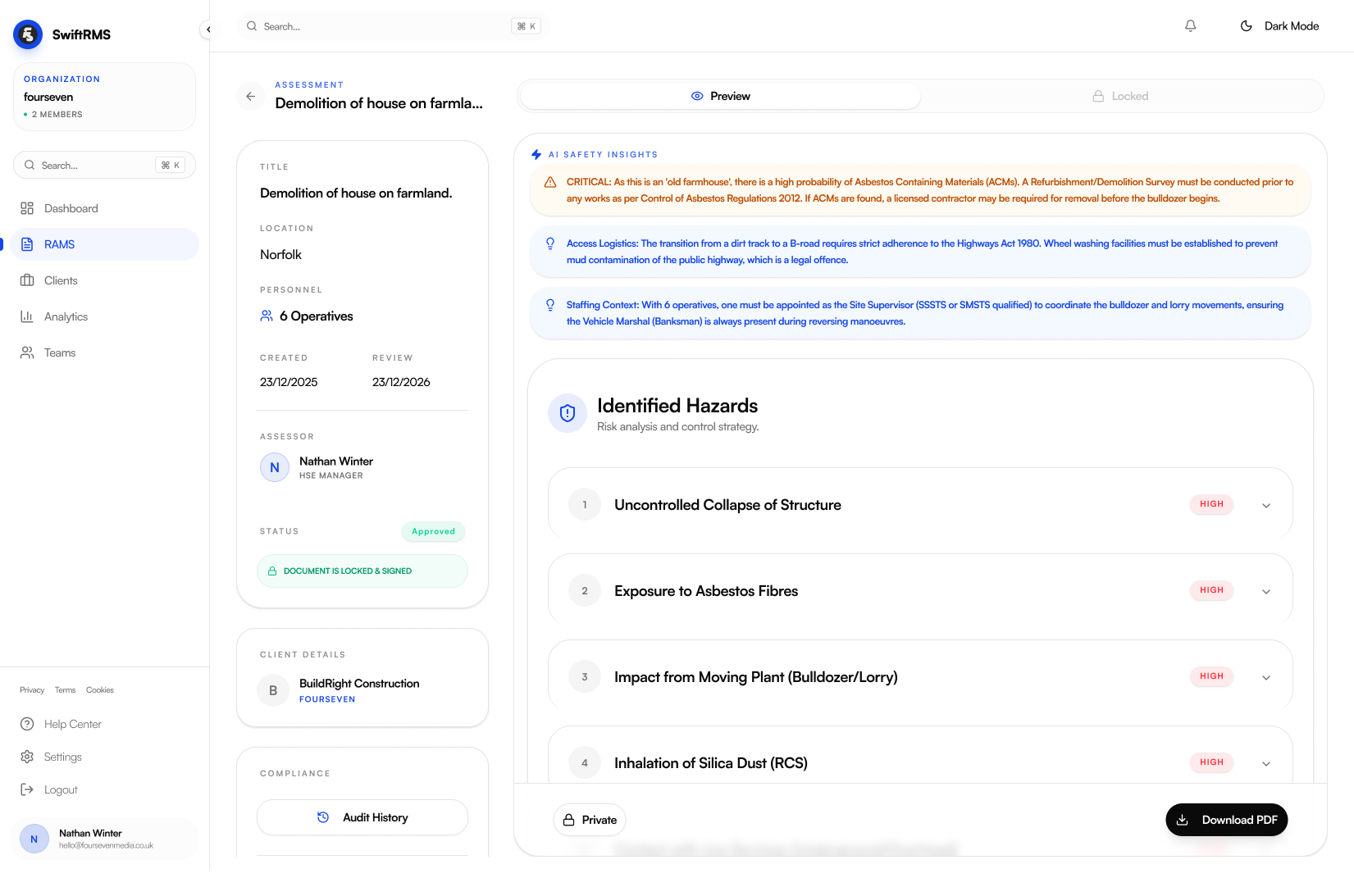
Task: Toggle Private visibility on the document
Action: point(589,820)
